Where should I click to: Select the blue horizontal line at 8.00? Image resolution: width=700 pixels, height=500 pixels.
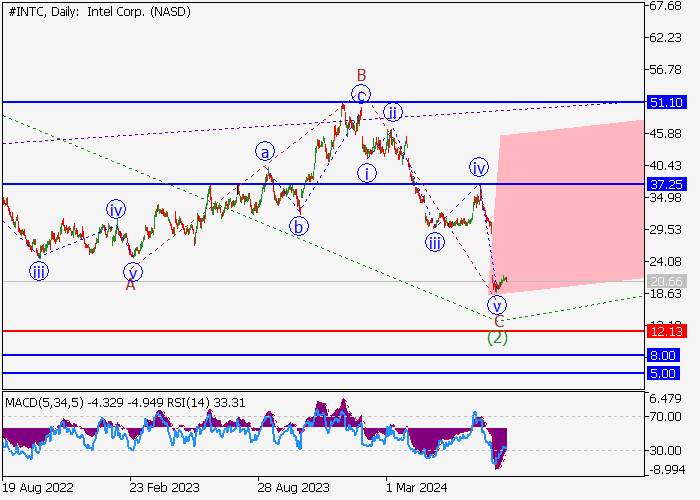[324, 355]
